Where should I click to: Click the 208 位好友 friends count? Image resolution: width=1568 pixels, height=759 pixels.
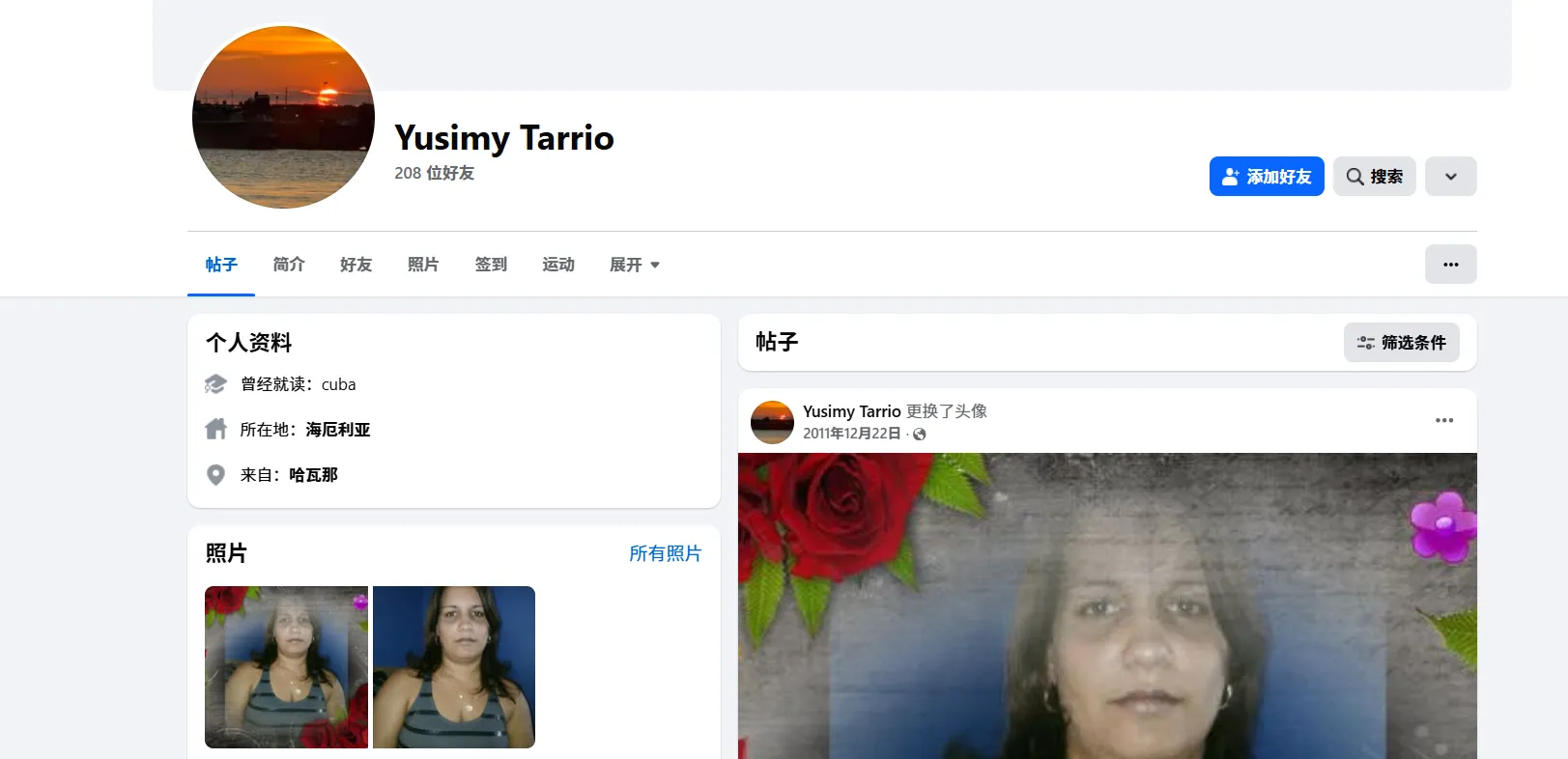435,173
